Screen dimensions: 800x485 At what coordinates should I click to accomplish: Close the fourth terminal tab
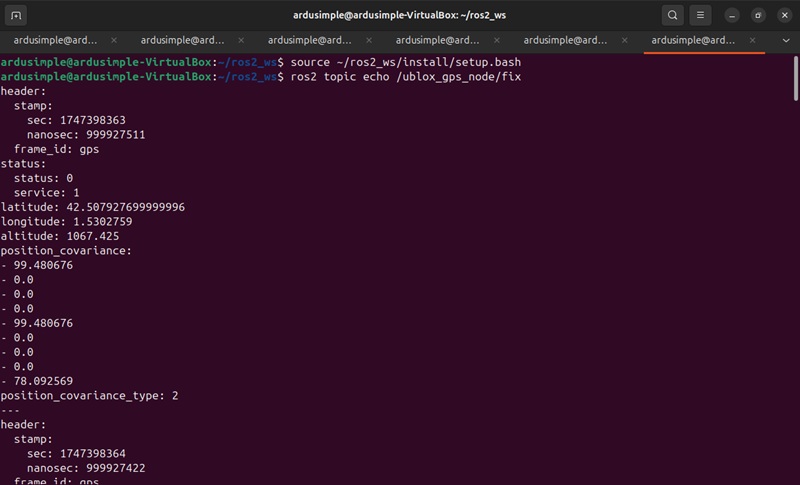point(496,40)
